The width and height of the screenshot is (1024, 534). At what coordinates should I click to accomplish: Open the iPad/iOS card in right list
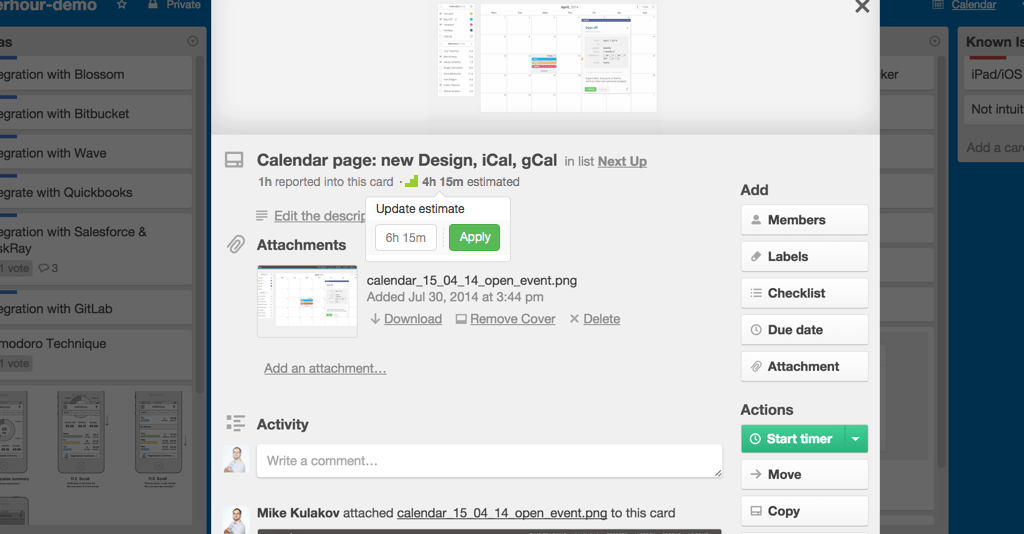point(994,72)
